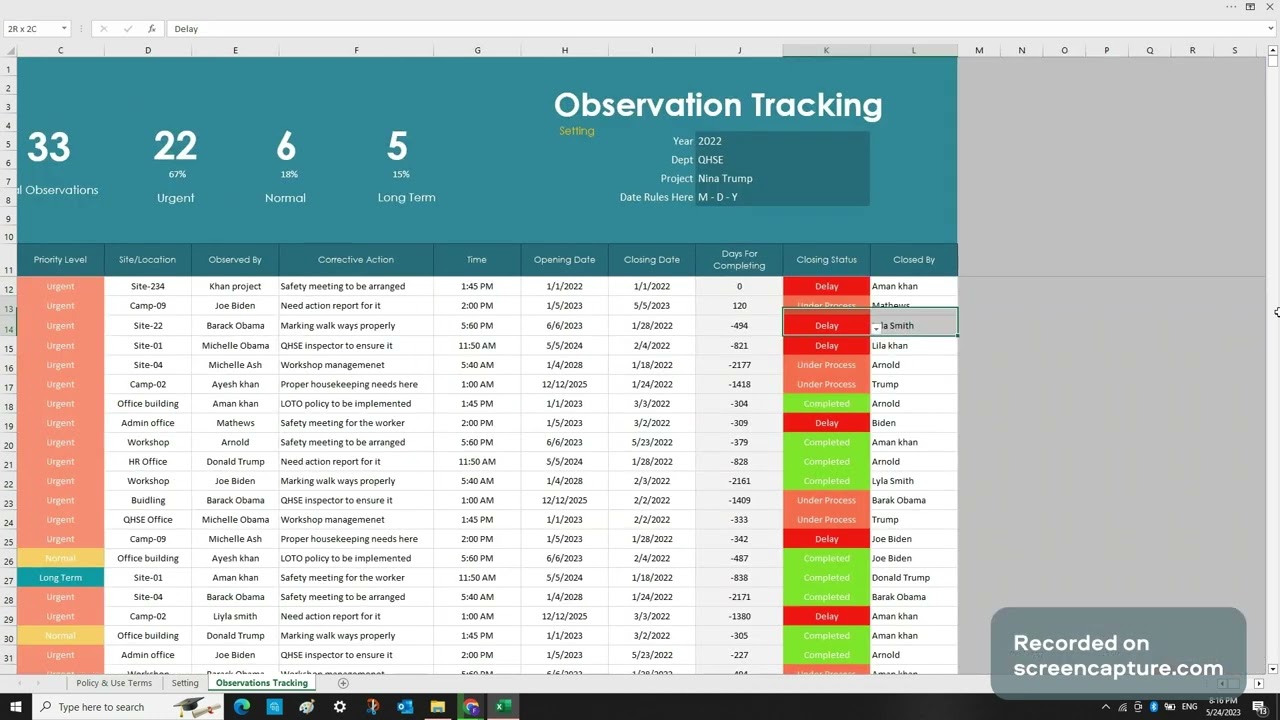This screenshot has height=720, width=1280.
Task: Add a new sheet with the plus icon
Action: click(x=343, y=683)
